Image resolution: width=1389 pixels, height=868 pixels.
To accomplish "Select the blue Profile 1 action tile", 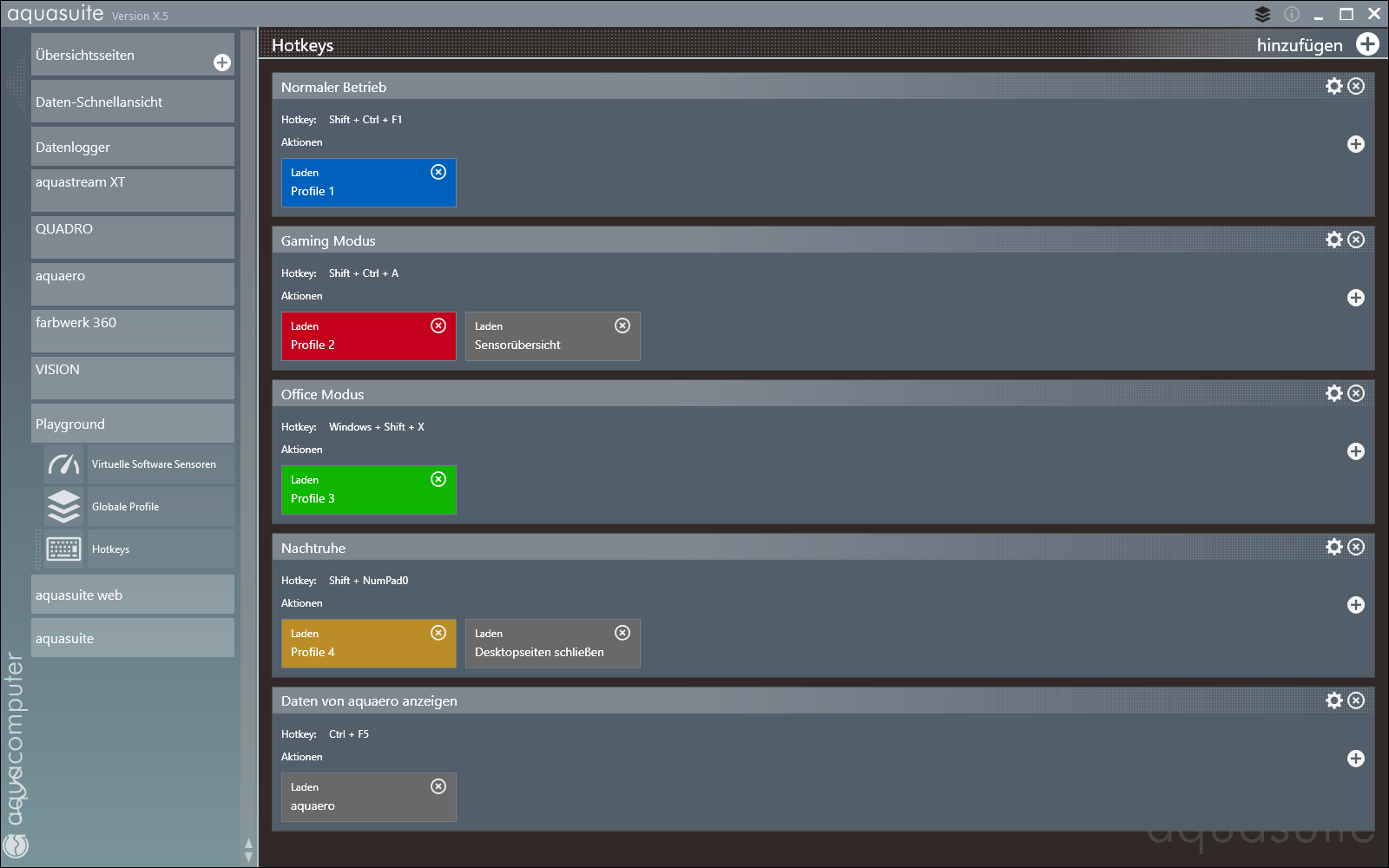I will click(369, 182).
